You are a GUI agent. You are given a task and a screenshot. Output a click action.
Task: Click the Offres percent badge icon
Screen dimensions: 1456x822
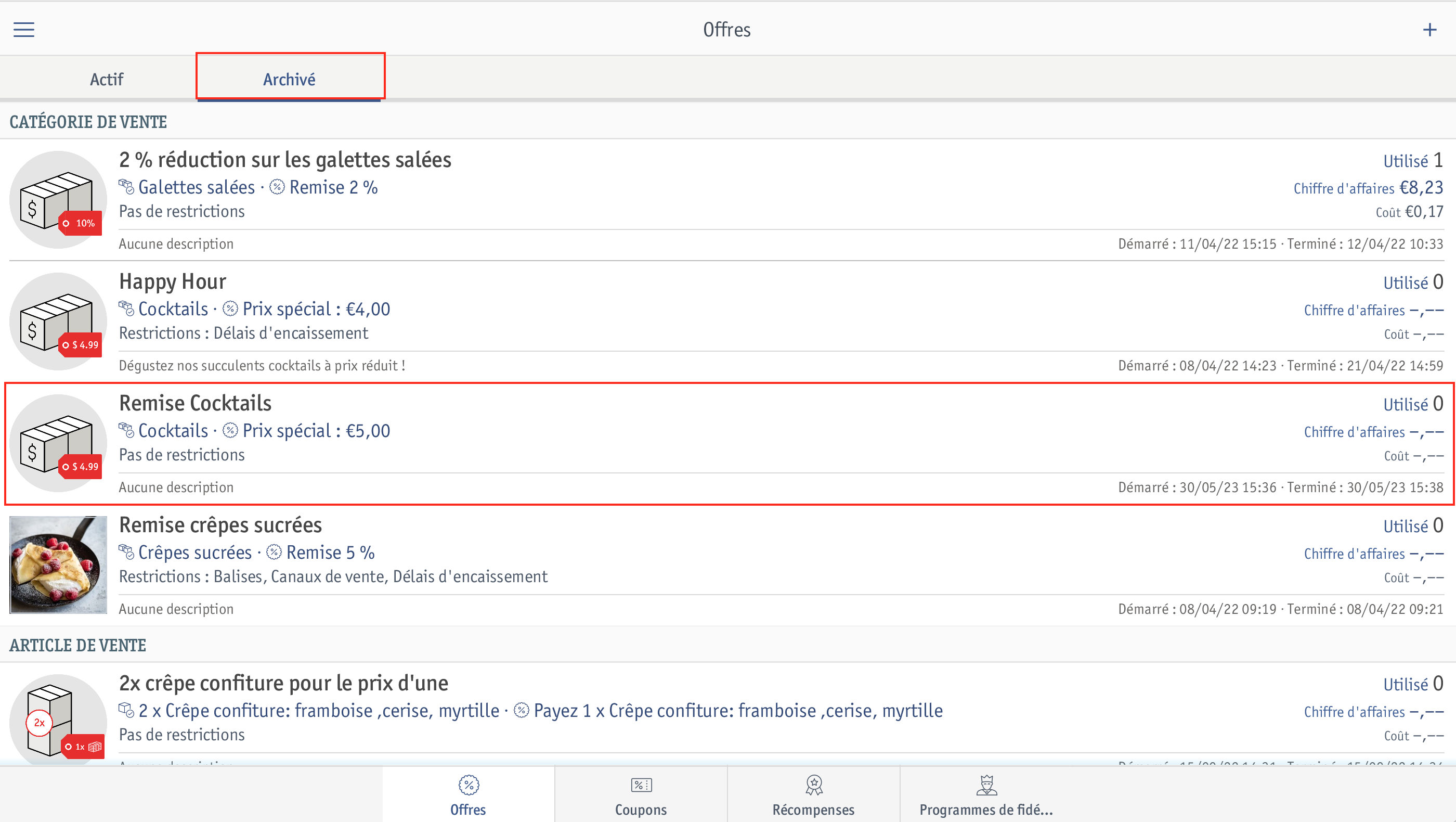[x=469, y=785]
